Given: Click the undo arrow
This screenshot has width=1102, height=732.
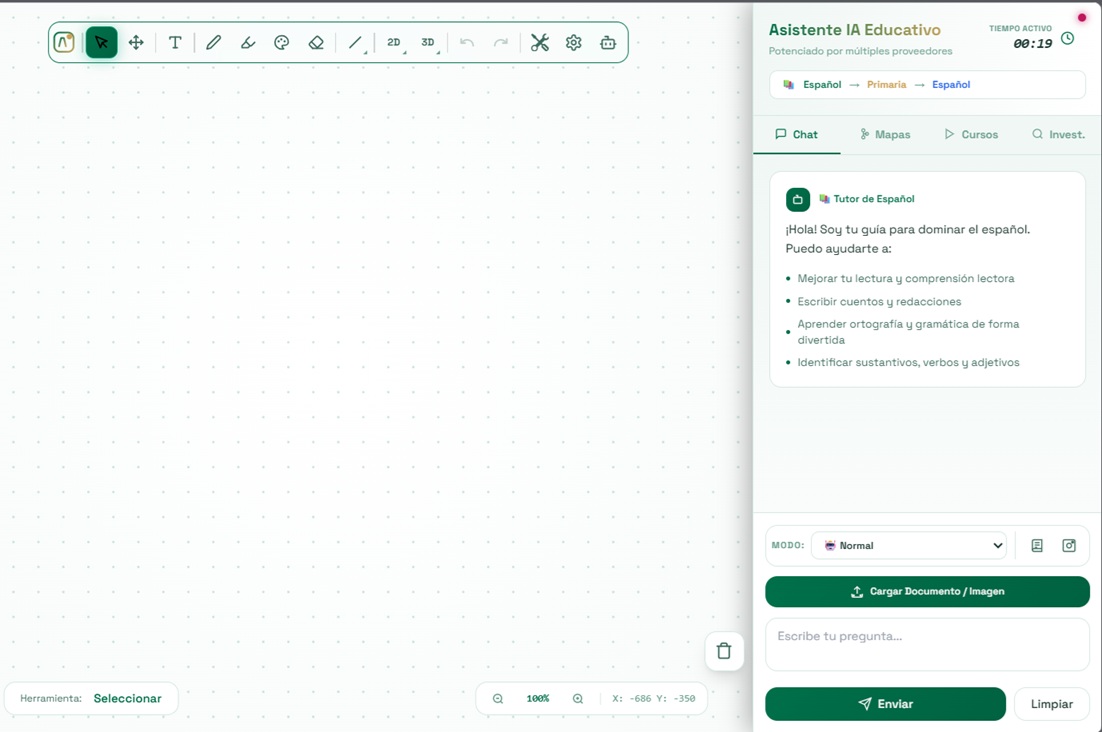Looking at the screenshot, I should tap(467, 42).
